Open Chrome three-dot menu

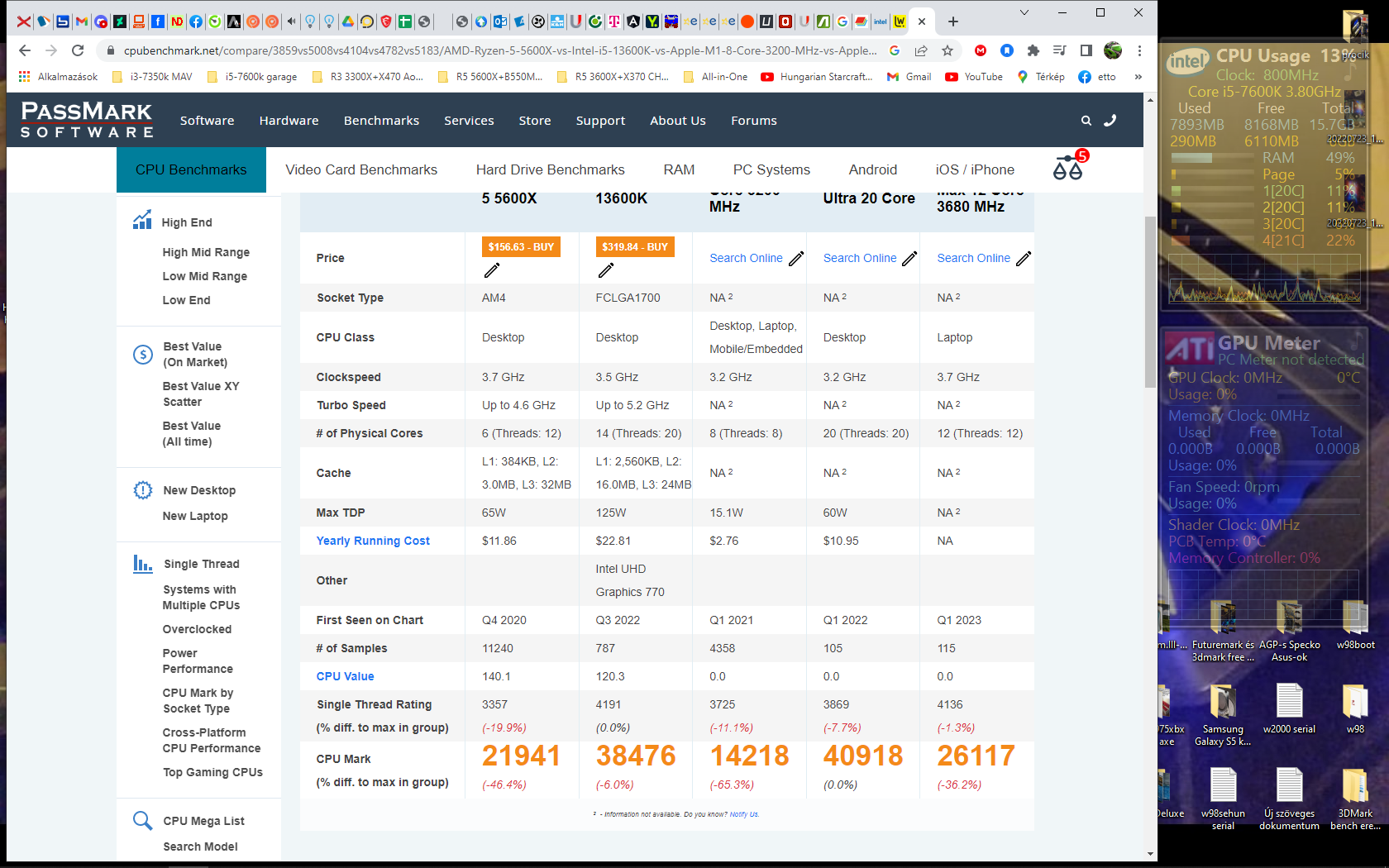tap(1139, 50)
